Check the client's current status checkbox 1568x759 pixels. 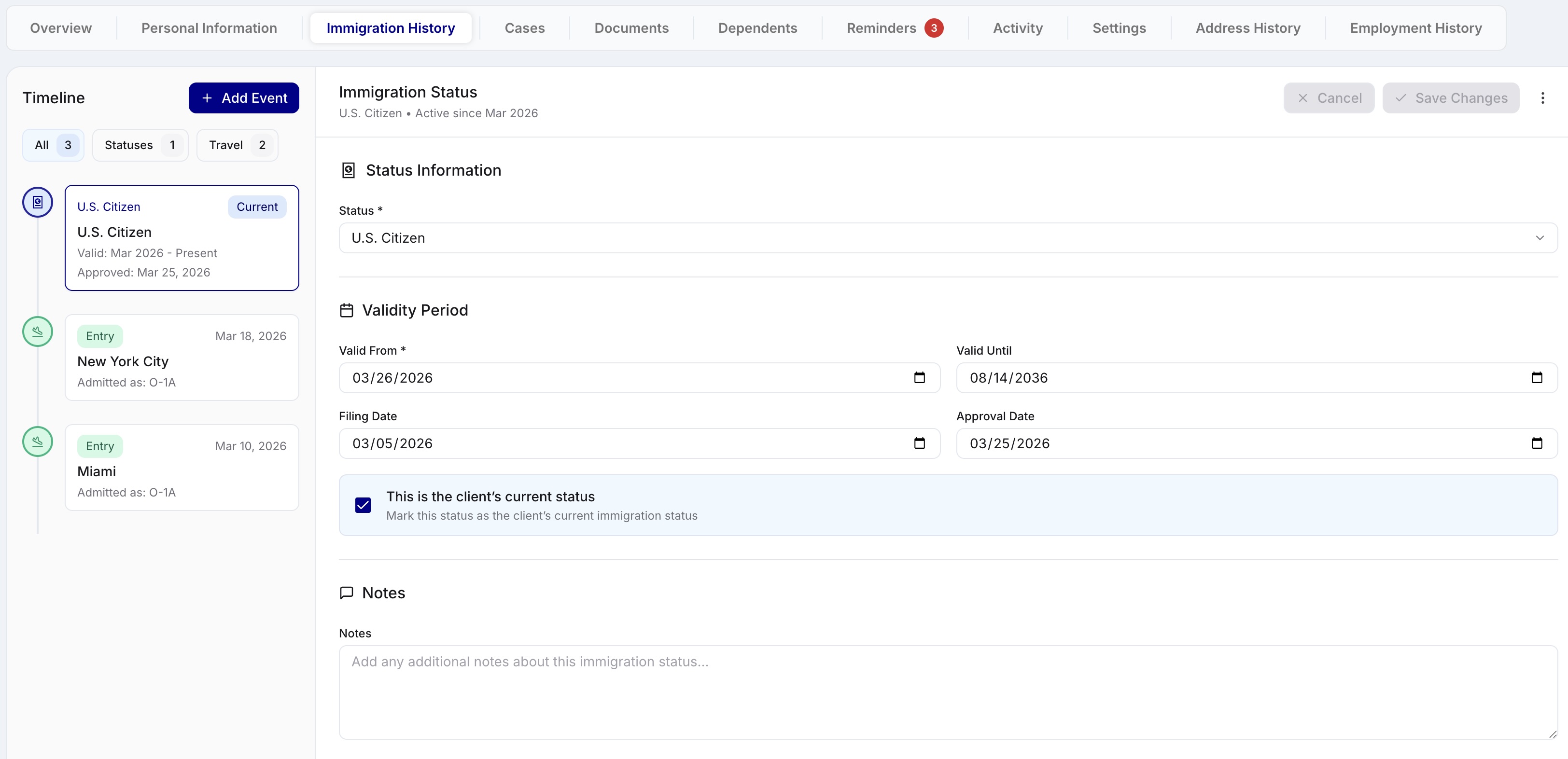point(363,505)
